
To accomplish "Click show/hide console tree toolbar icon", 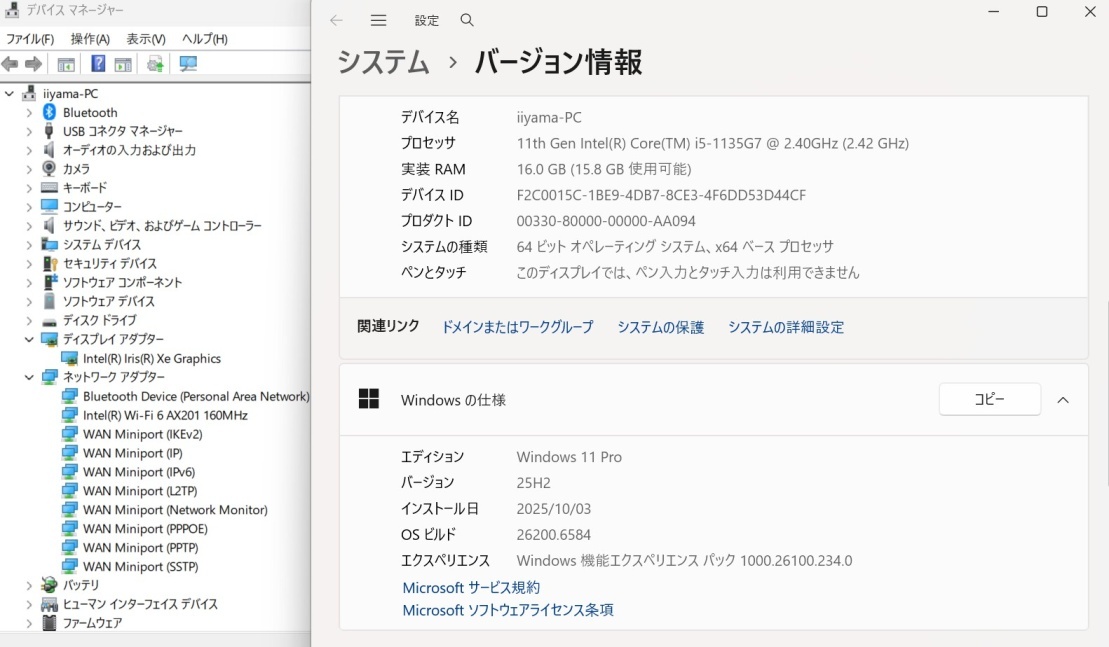I will pos(66,64).
